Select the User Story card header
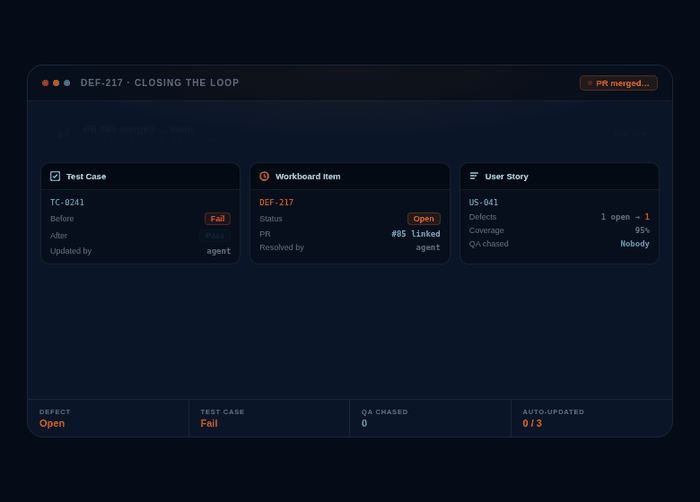Viewport: 700px width, 502px height. pyautogui.click(x=559, y=176)
